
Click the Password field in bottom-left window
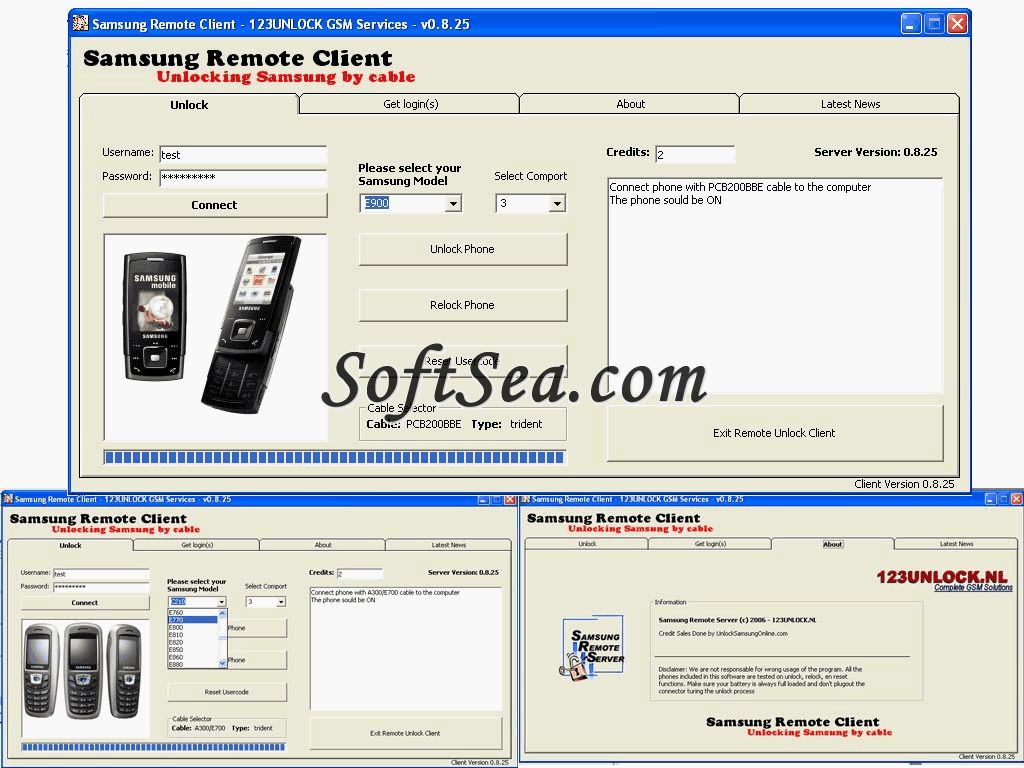(101, 586)
